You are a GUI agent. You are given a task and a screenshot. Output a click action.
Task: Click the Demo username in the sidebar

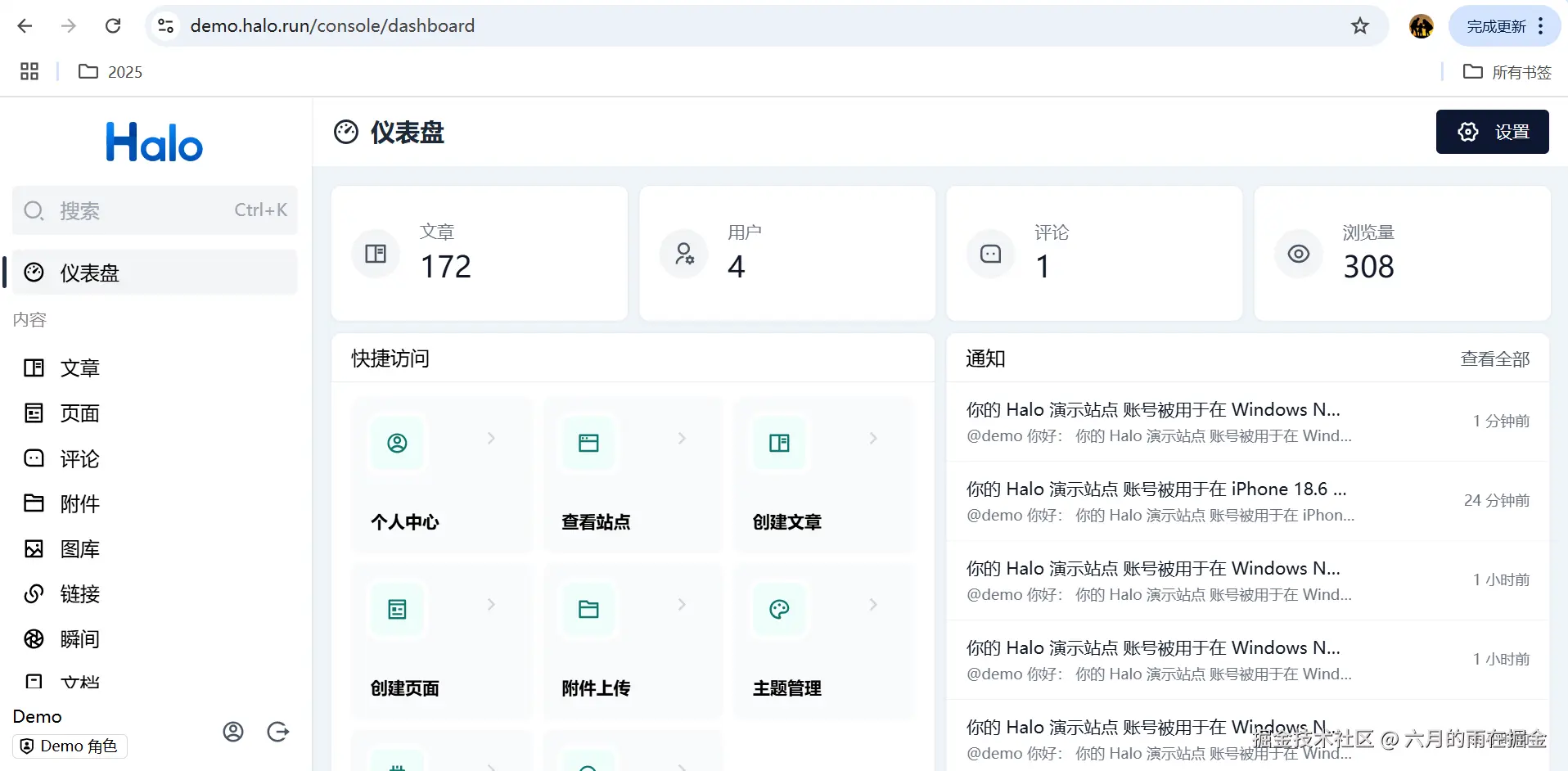(x=38, y=717)
